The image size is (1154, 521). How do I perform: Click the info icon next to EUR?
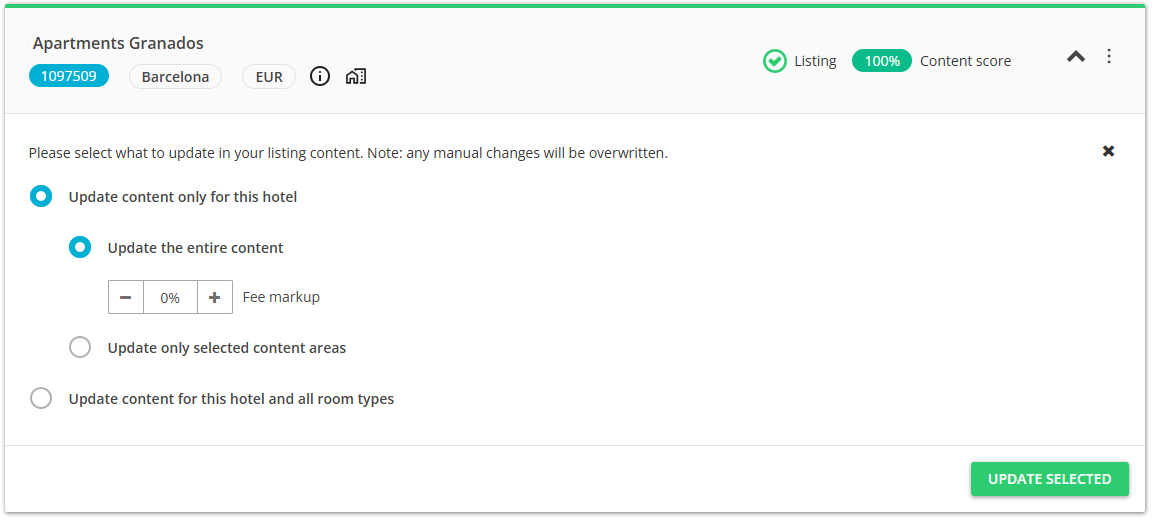[x=320, y=77]
